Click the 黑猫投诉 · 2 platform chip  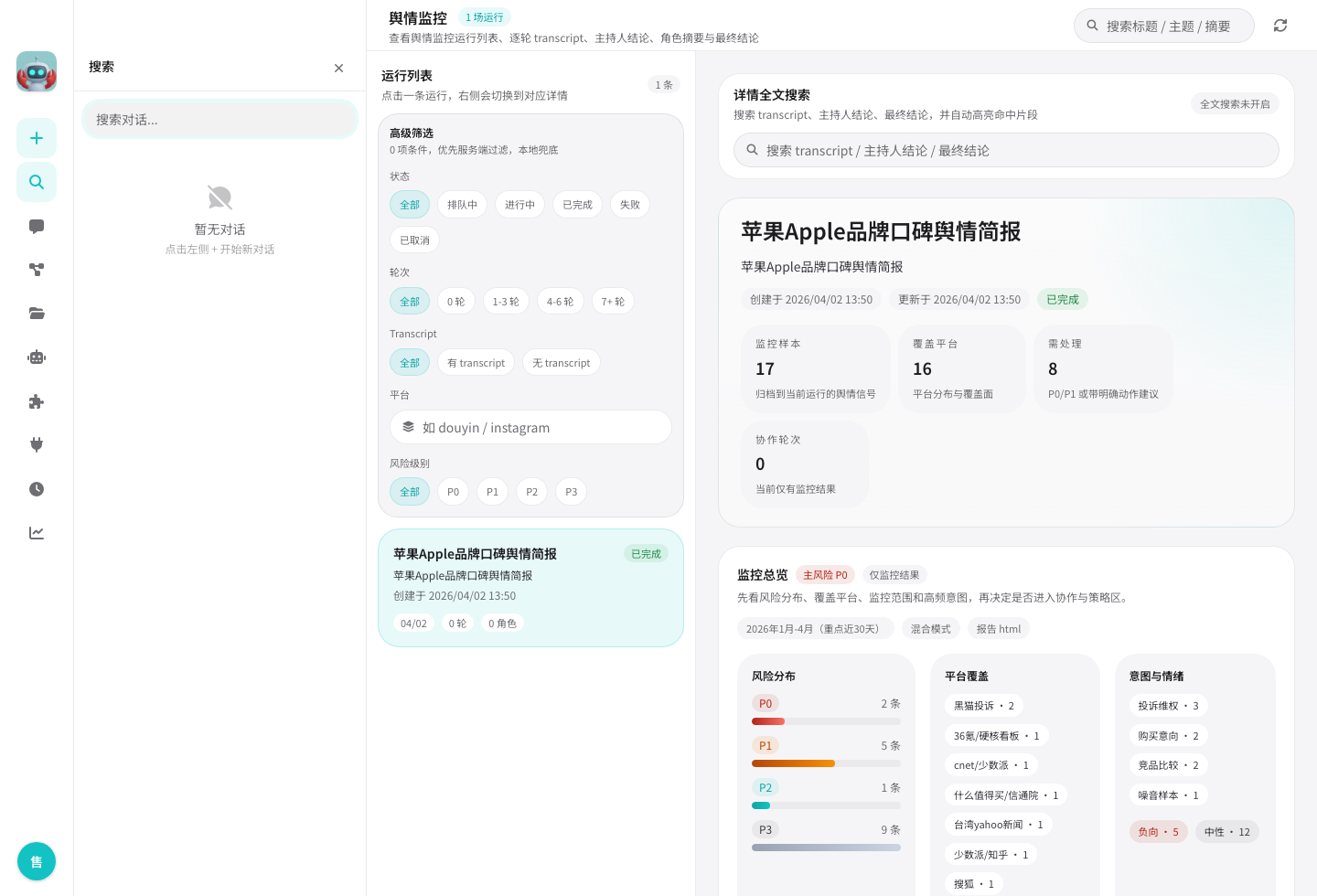pos(984,706)
